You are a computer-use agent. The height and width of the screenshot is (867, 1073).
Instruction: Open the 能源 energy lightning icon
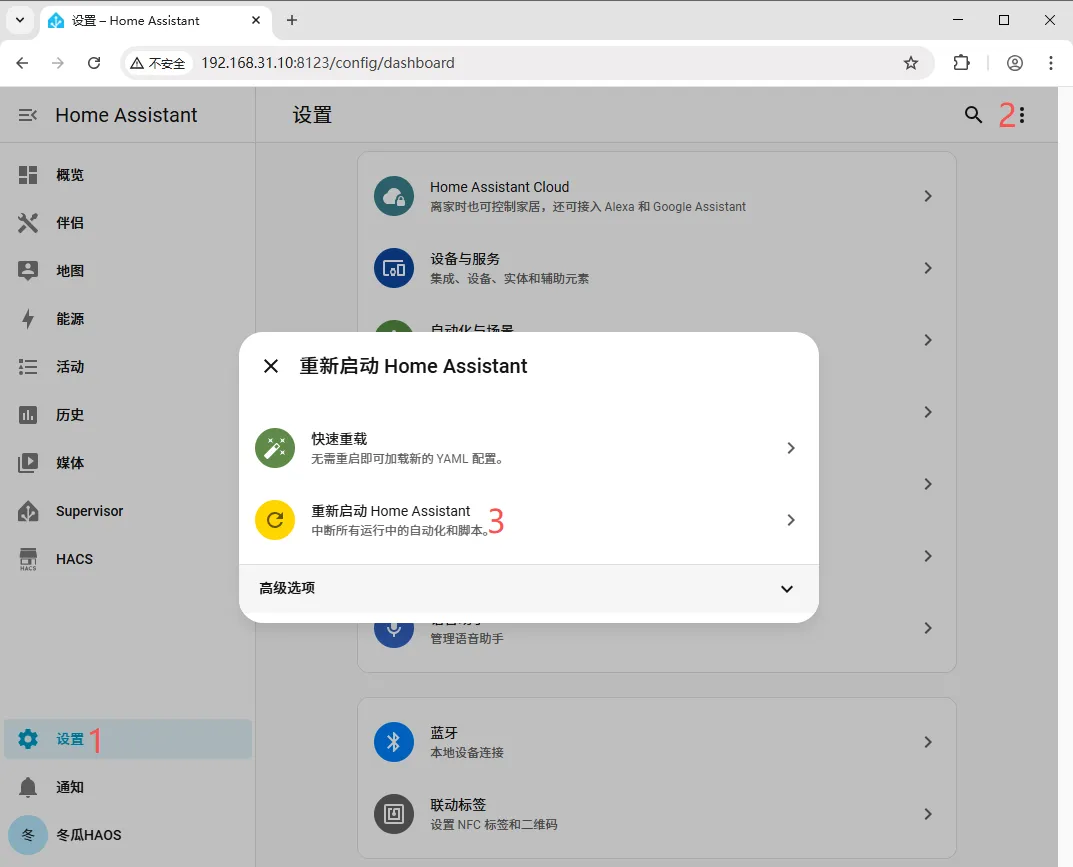click(x=27, y=319)
